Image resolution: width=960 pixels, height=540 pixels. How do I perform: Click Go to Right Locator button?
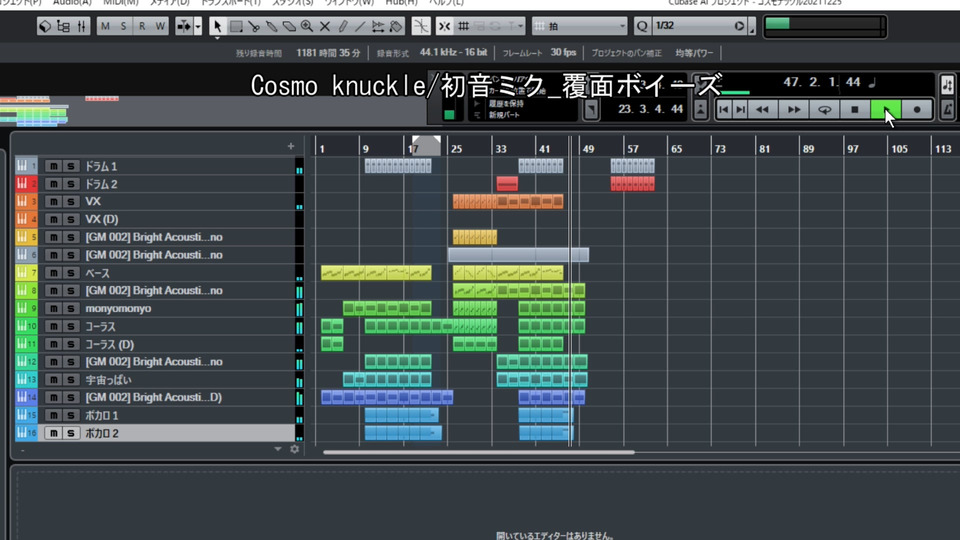tap(740, 110)
